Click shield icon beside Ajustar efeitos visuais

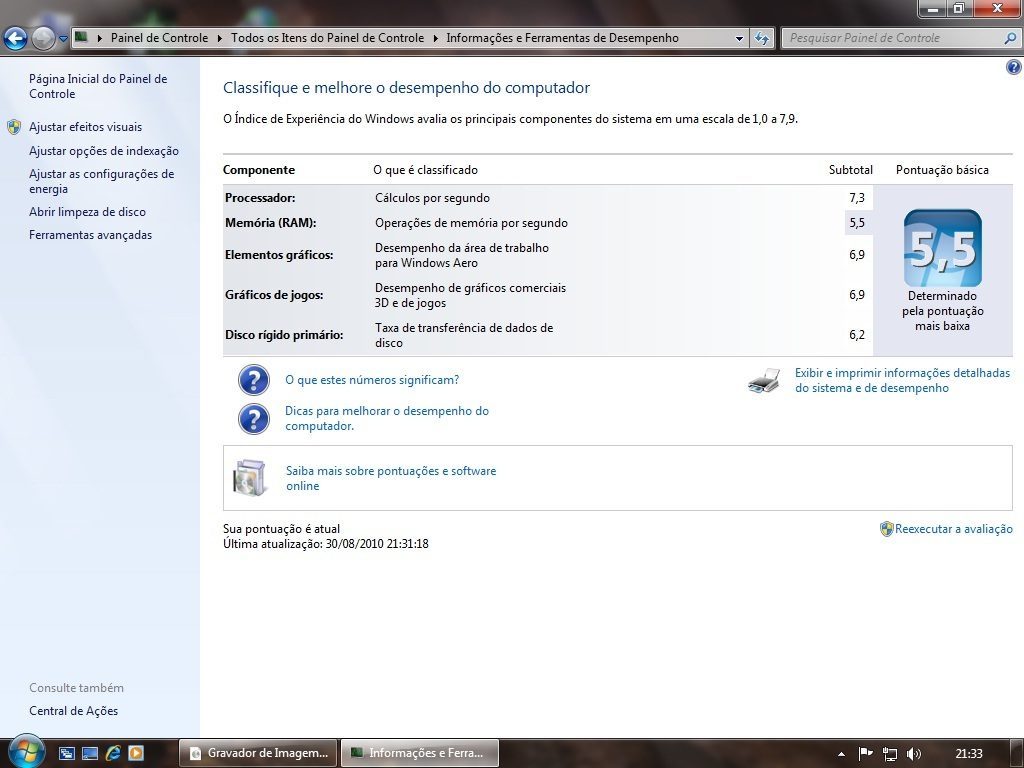click(14, 127)
